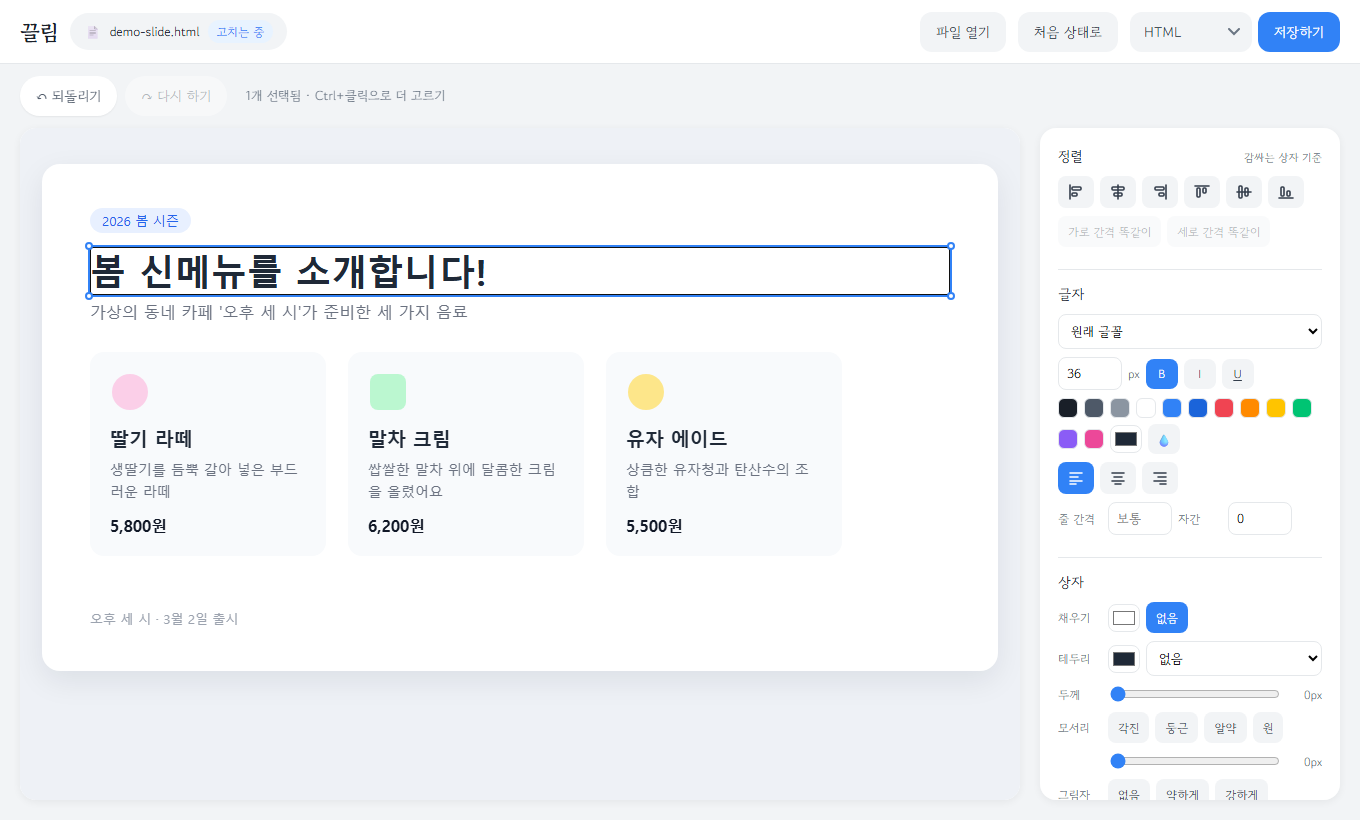Select the 2026 봄 시즌 badge
This screenshot has width=1360, height=820.
coord(140,221)
